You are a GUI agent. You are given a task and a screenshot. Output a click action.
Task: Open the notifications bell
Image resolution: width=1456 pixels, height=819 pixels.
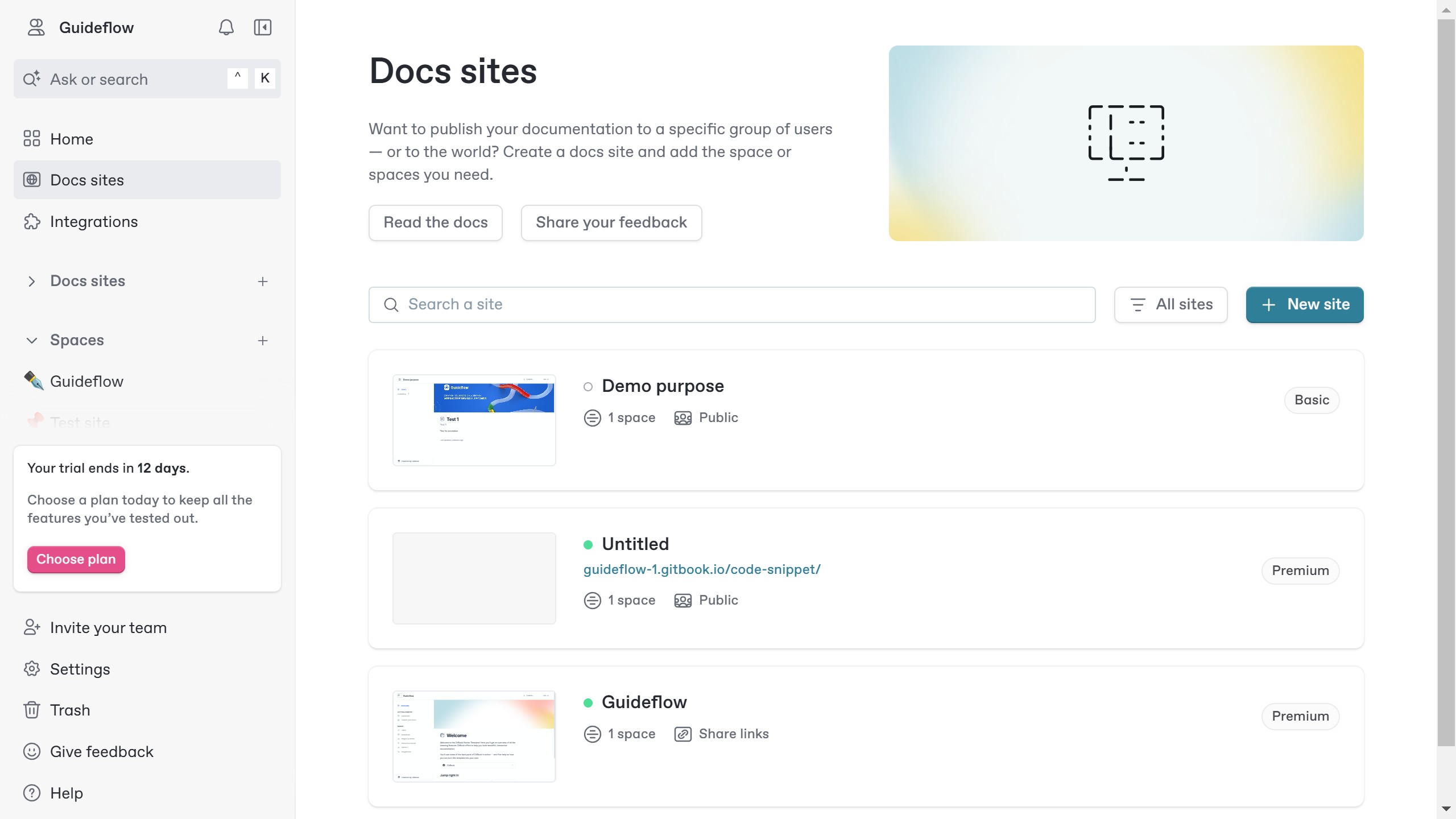point(226,27)
